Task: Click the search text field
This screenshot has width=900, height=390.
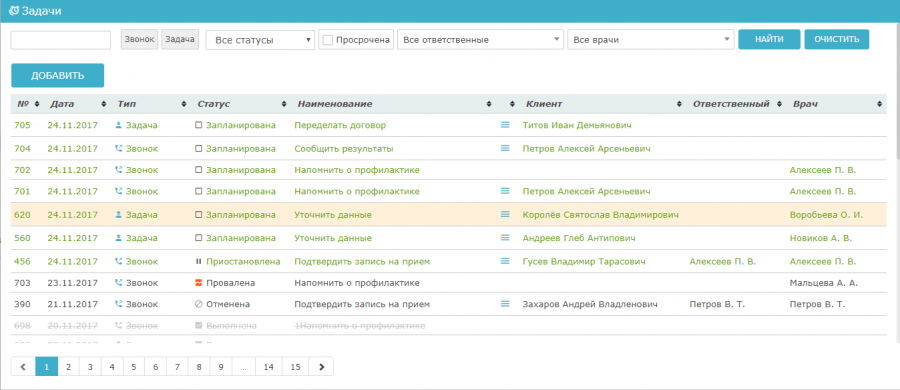Action: click(x=60, y=40)
